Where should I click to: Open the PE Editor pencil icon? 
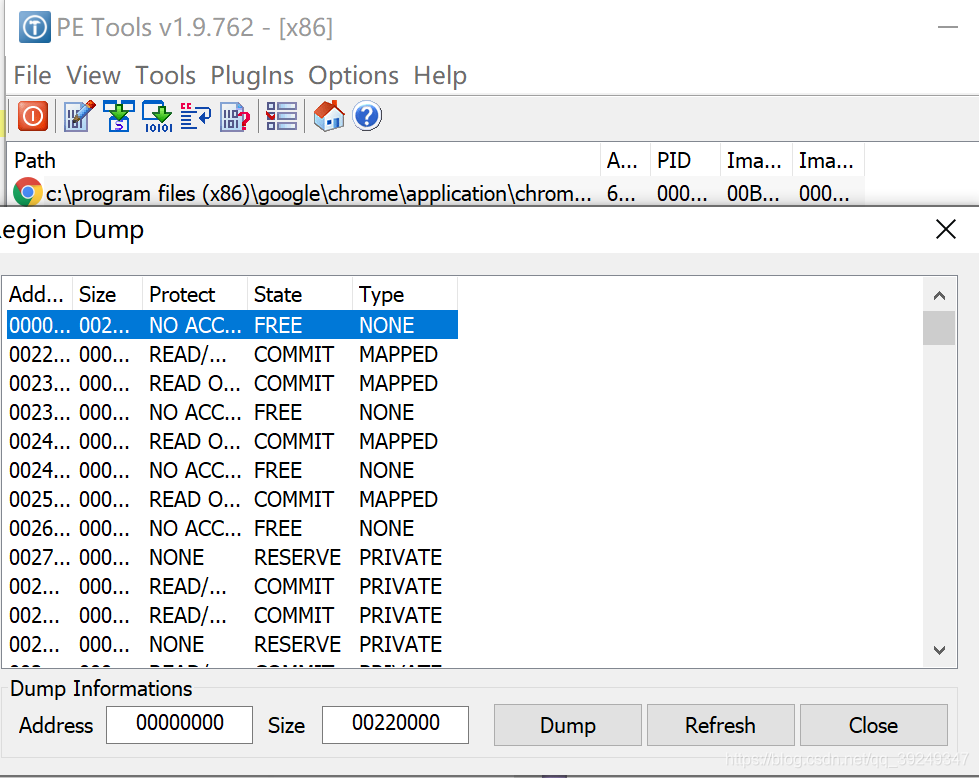pyautogui.click(x=79, y=116)
